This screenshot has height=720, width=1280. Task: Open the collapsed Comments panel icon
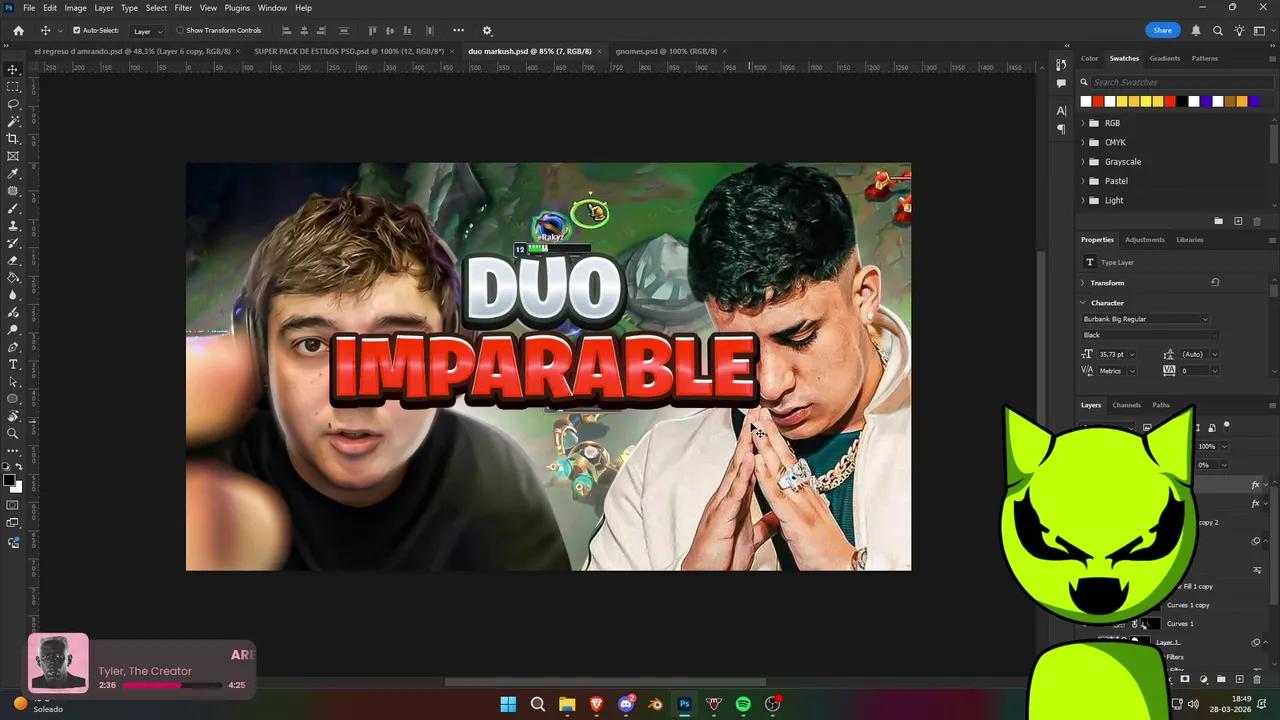(1061, 83)
